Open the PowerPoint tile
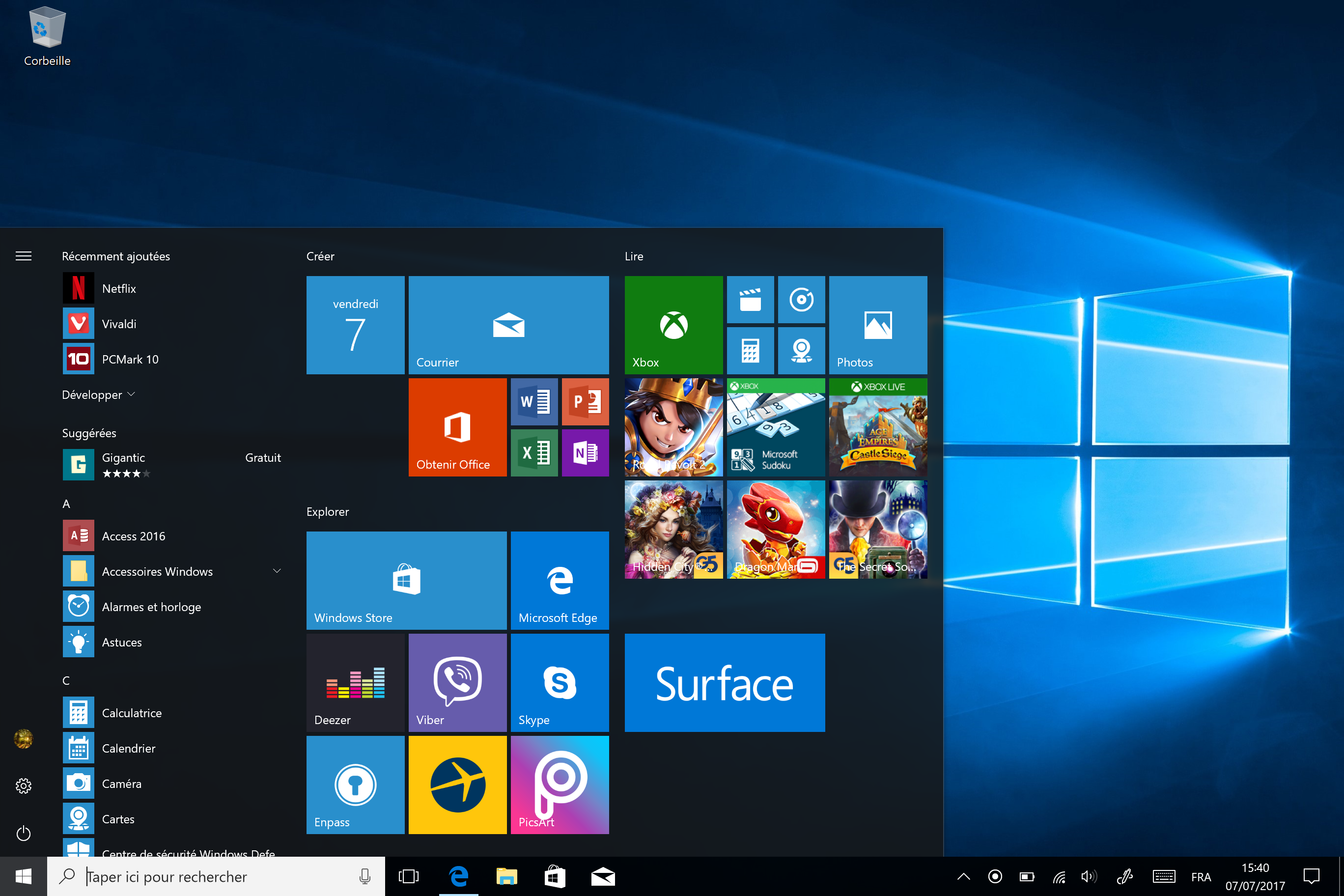This screenshot has height=896, width=1344. [585, 402]
